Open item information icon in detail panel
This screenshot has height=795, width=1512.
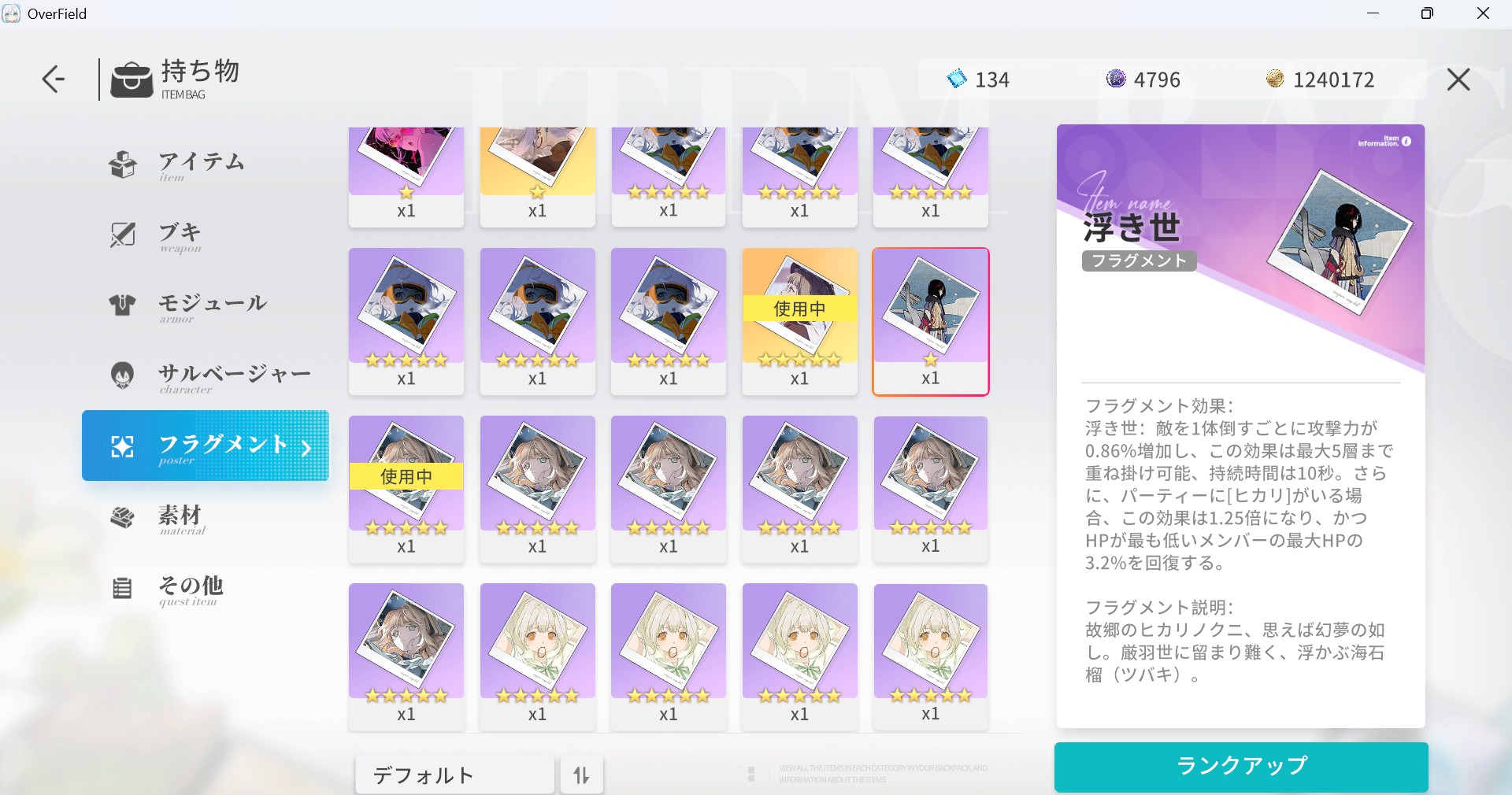coord(1406,142)
